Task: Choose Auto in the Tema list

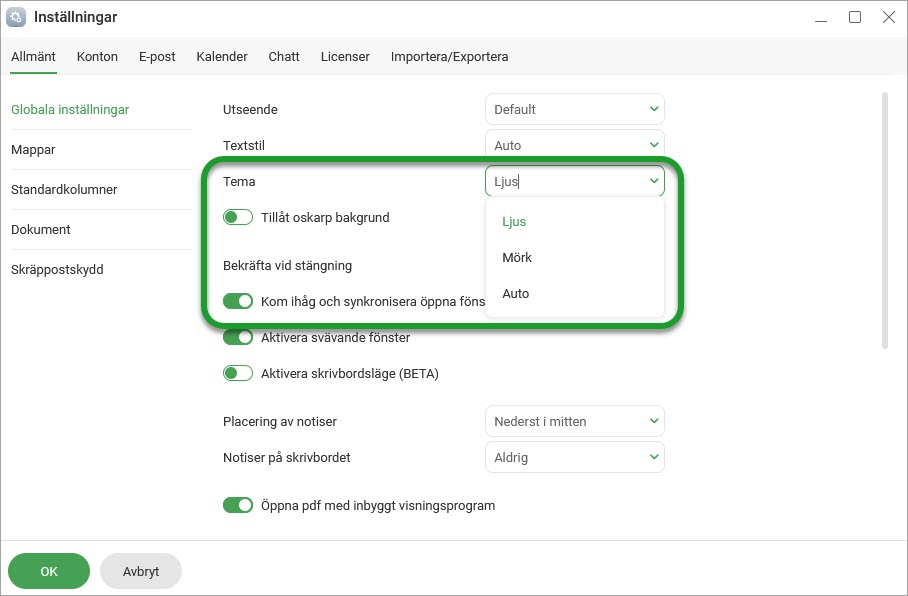Action: 516,294
